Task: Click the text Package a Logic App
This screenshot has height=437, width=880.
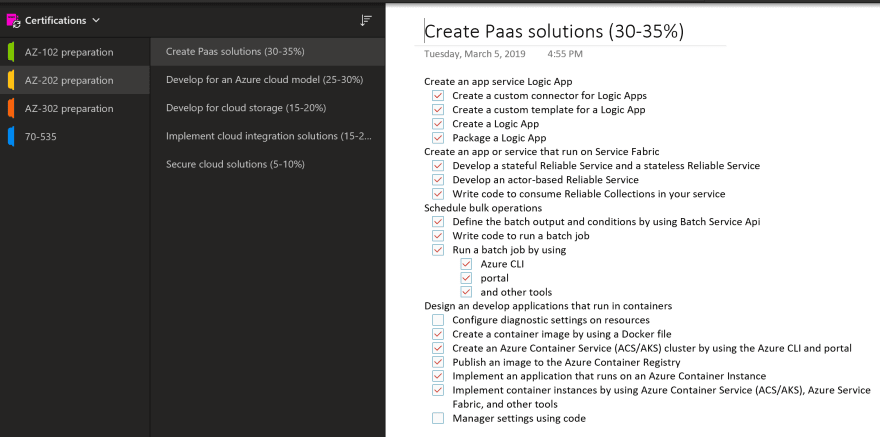Action: [x=499, y=137]
